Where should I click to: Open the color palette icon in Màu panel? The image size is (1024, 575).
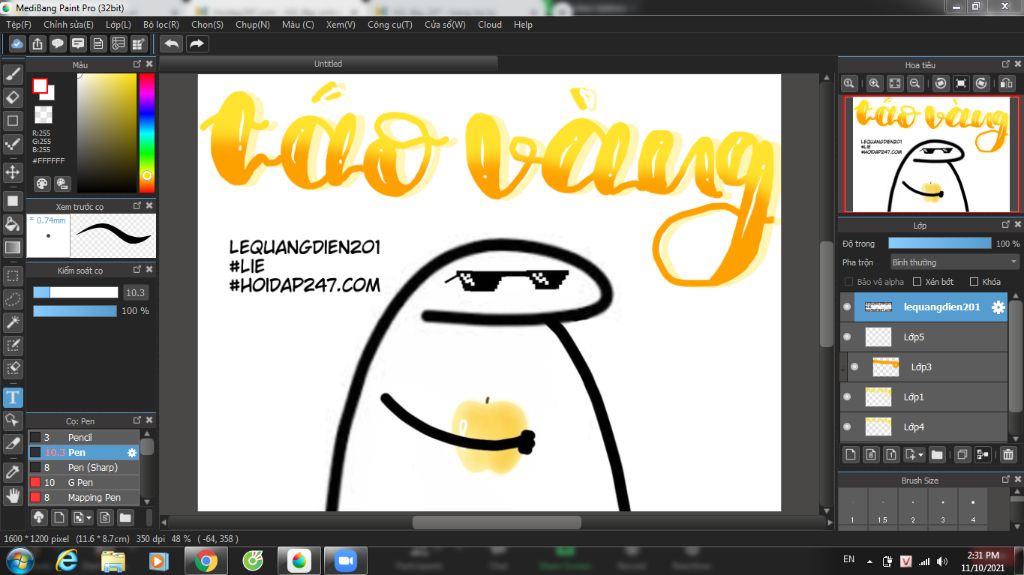(42, 184)
